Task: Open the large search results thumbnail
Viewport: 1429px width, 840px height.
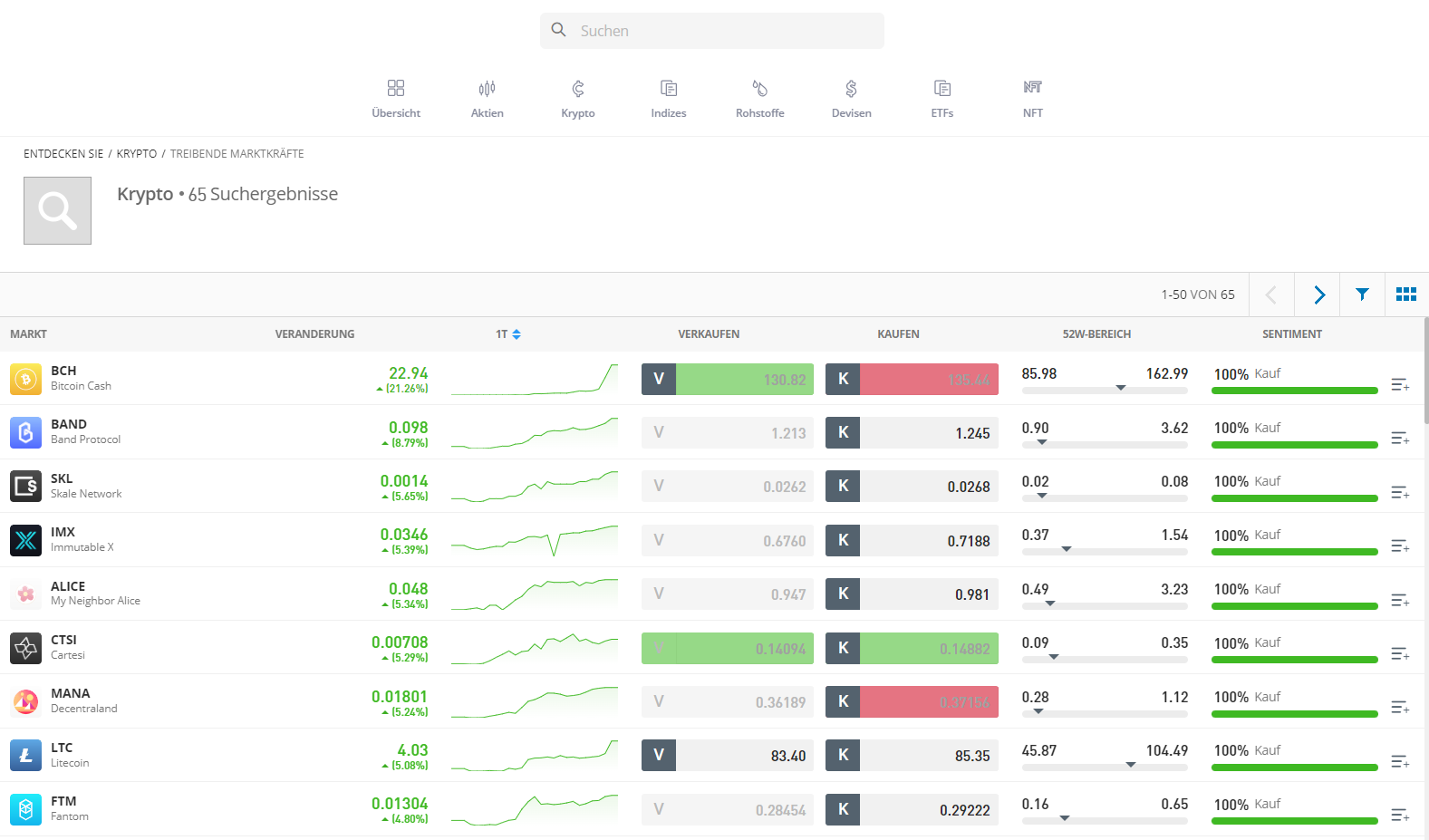Action: click(x=57, y=210)
